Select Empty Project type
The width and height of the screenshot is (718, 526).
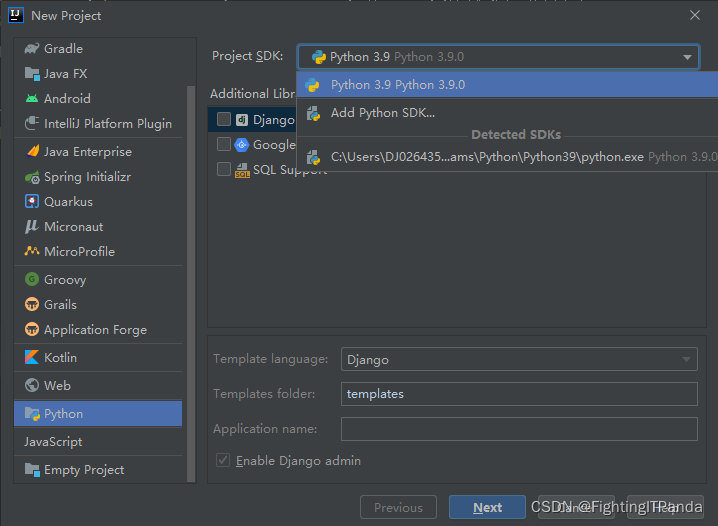(98, 470)
